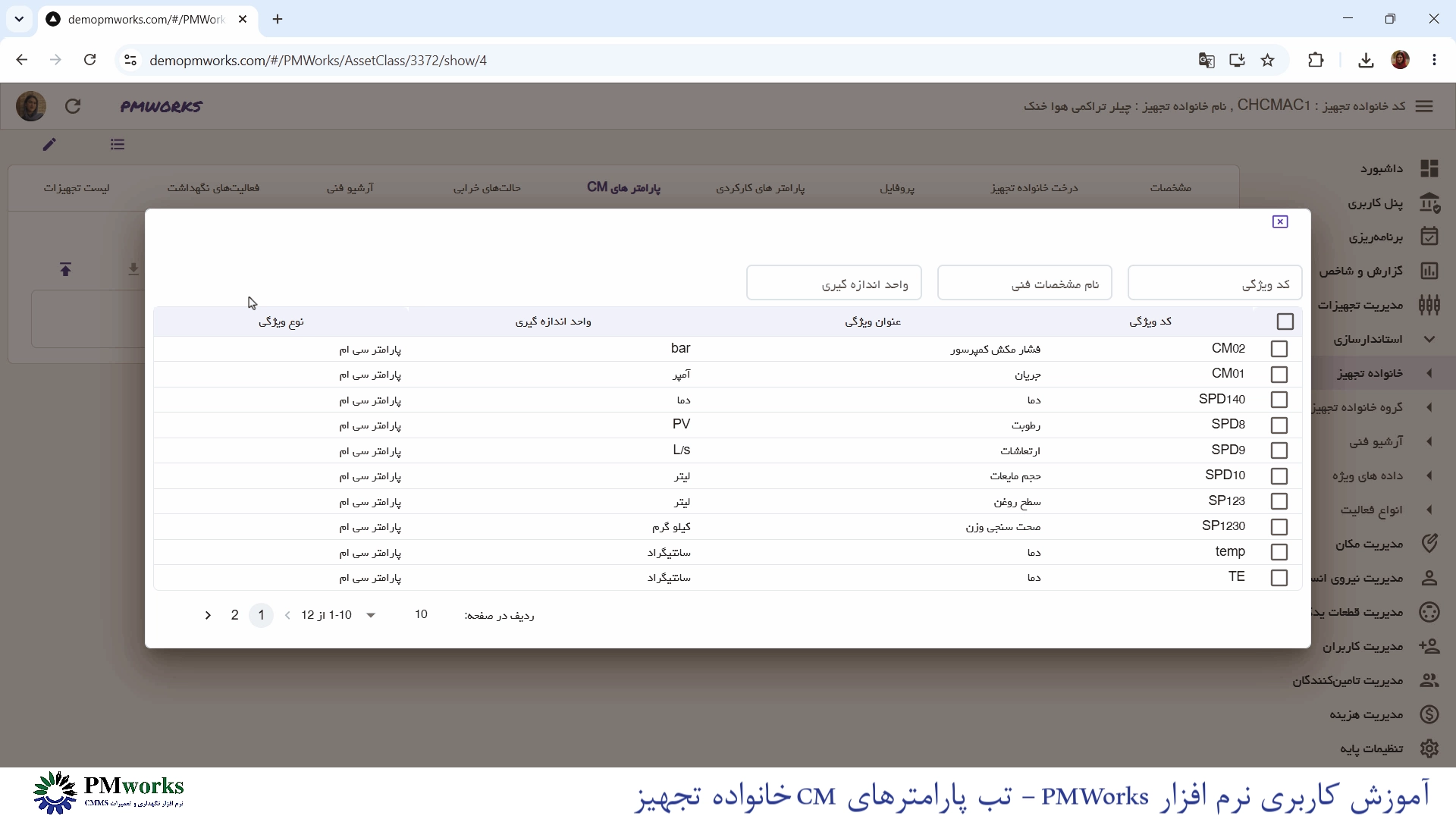Expand داده های ویژه sidebar item
1456x819 pixels.
point(1429,475)
